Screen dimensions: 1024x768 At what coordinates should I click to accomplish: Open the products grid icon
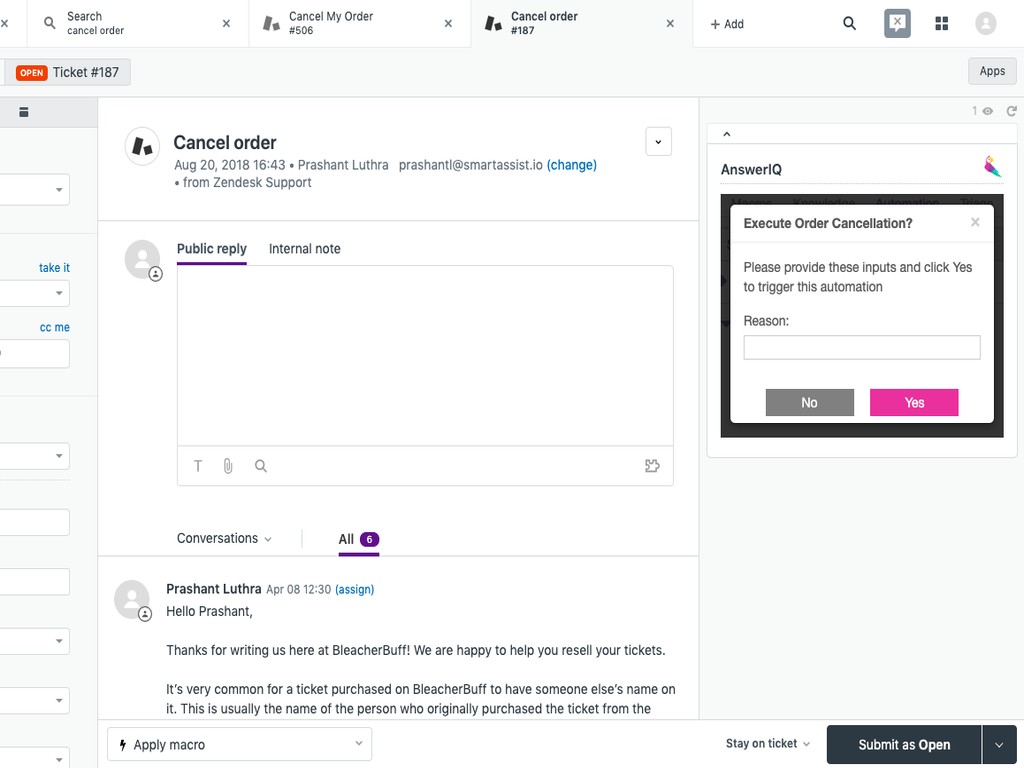click(x=941, y=23)
